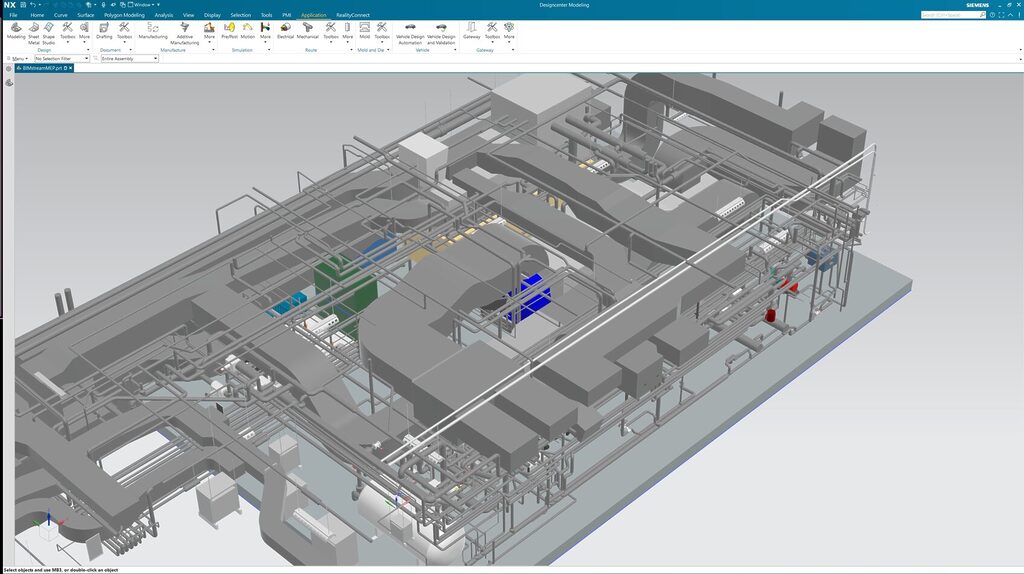The image size is (1024, 574).
Task: Click the File menu
Action: [13, 15]
